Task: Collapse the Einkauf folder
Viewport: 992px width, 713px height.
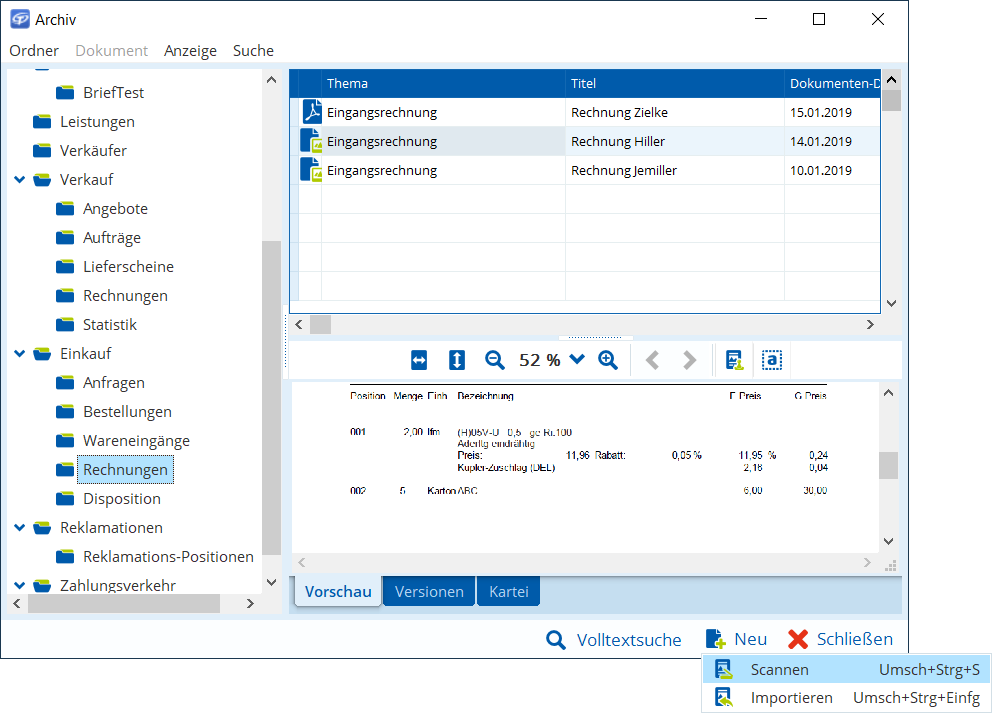Action: coord(20,354)
